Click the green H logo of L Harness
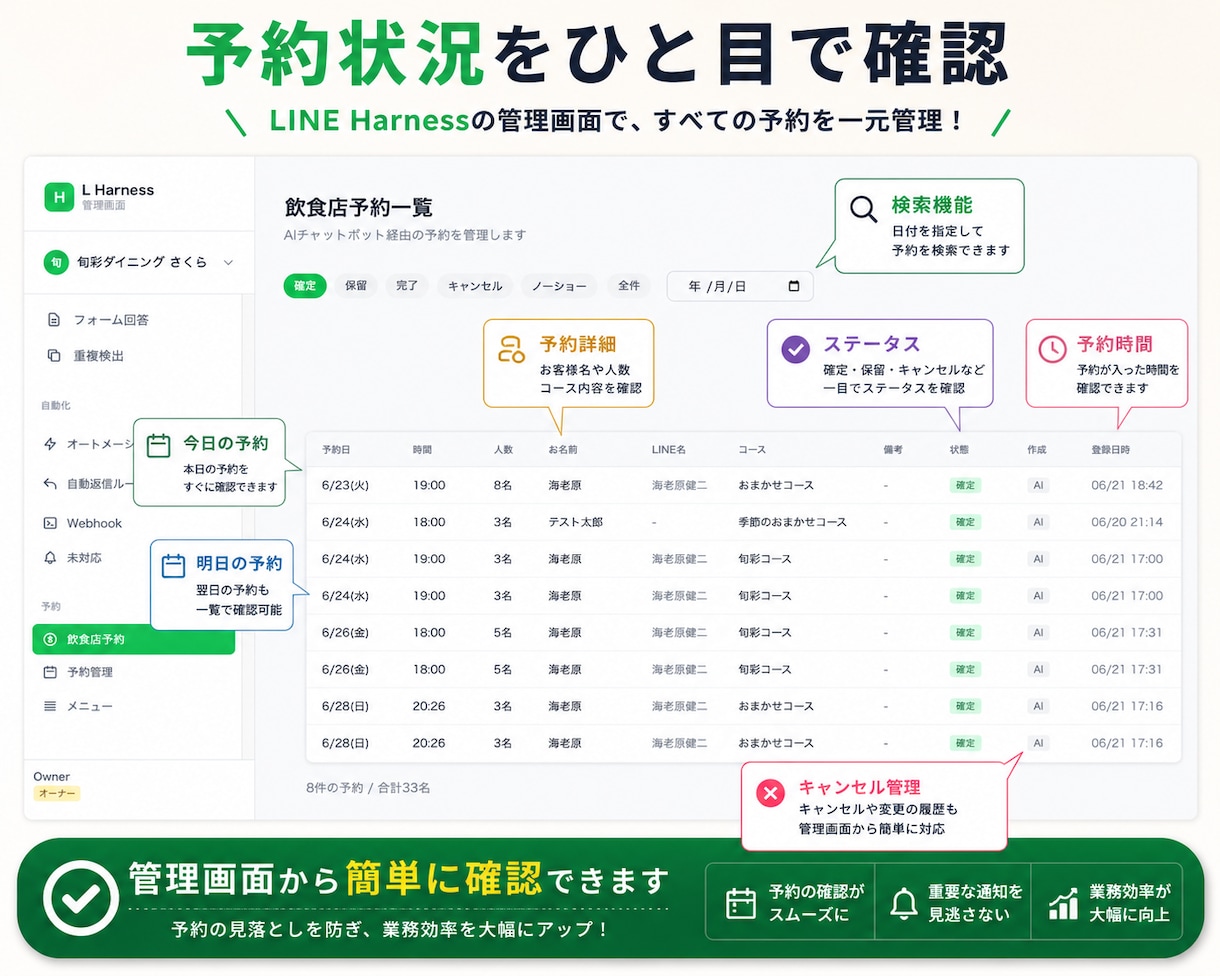 [x=59, y=196]
